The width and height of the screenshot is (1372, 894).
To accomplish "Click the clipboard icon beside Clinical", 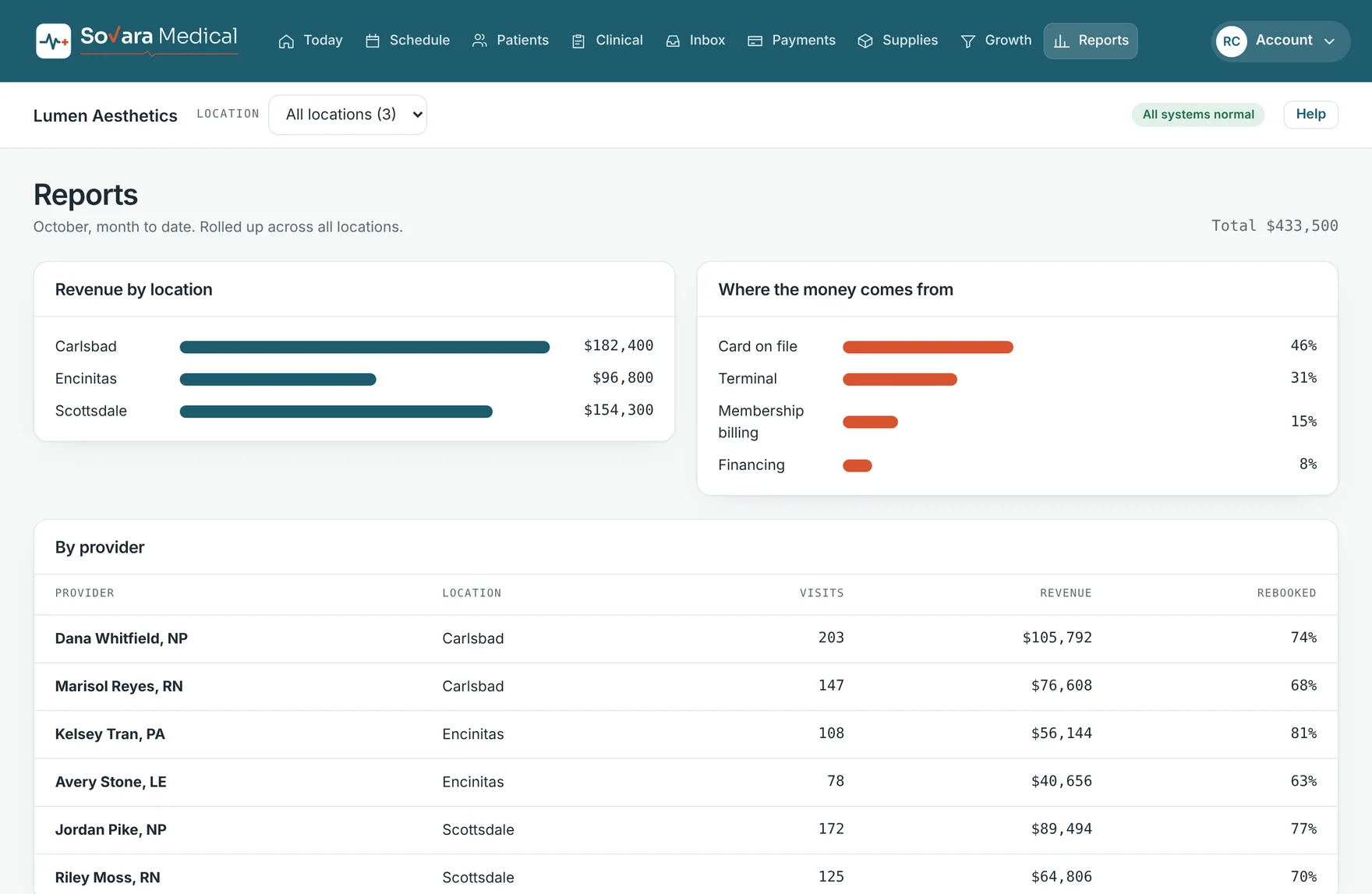I will (578, 41).
